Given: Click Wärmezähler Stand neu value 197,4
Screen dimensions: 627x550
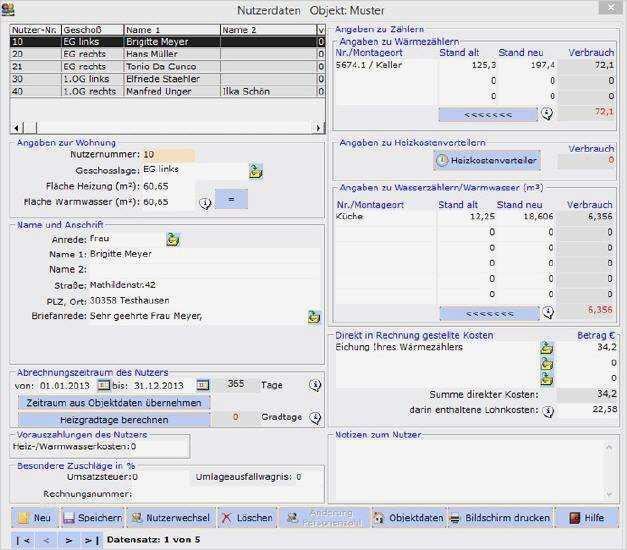Looking at the screenshot, I should pyautogui.click(x=527, y=65).
